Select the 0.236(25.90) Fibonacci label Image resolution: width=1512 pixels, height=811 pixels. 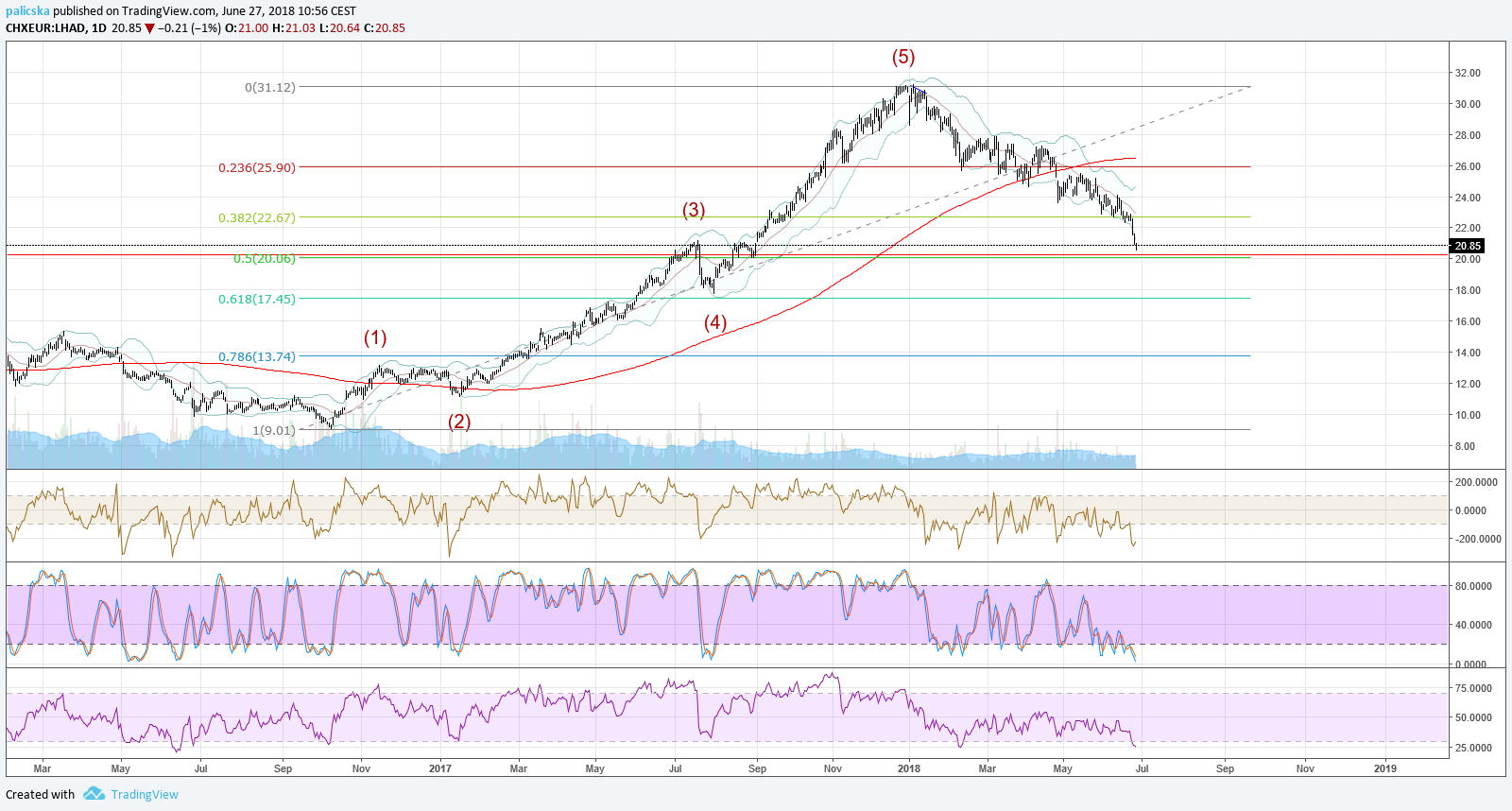click(x=257, y=167)
